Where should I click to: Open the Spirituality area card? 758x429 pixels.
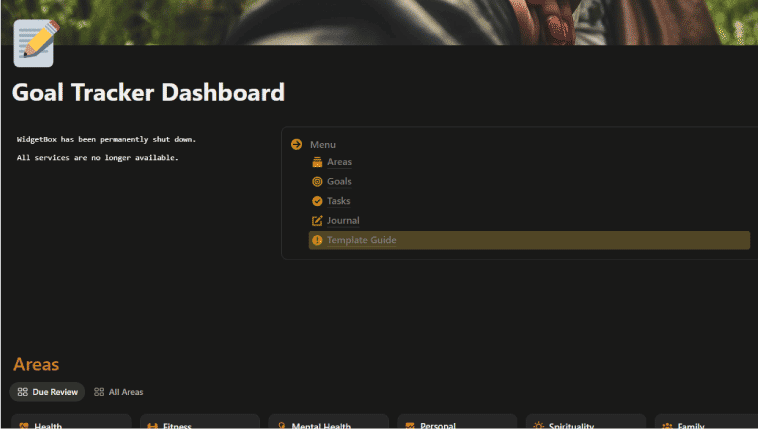pyautogui.click(x=586, y=422)
